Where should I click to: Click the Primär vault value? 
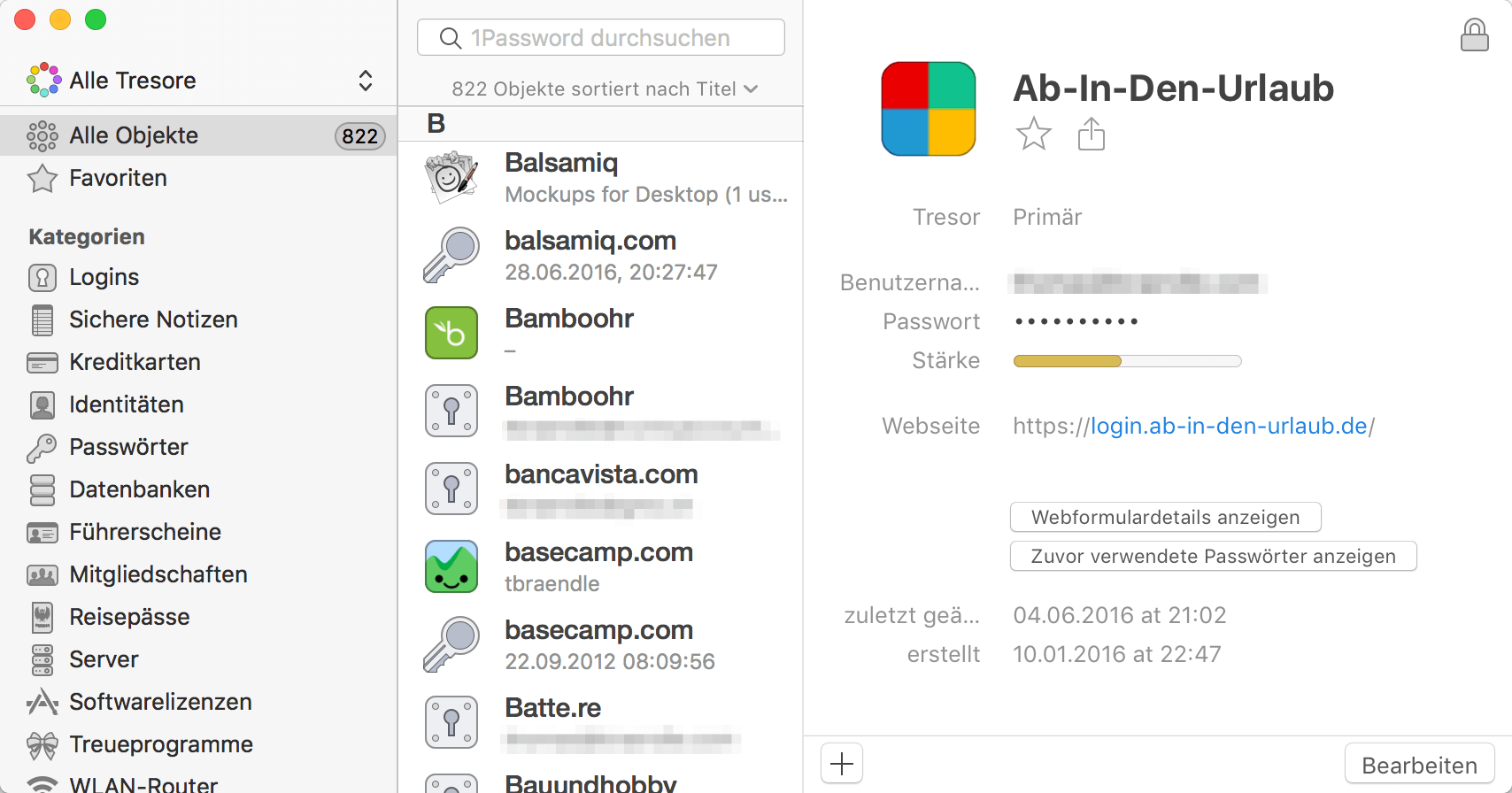[1047, 217]
